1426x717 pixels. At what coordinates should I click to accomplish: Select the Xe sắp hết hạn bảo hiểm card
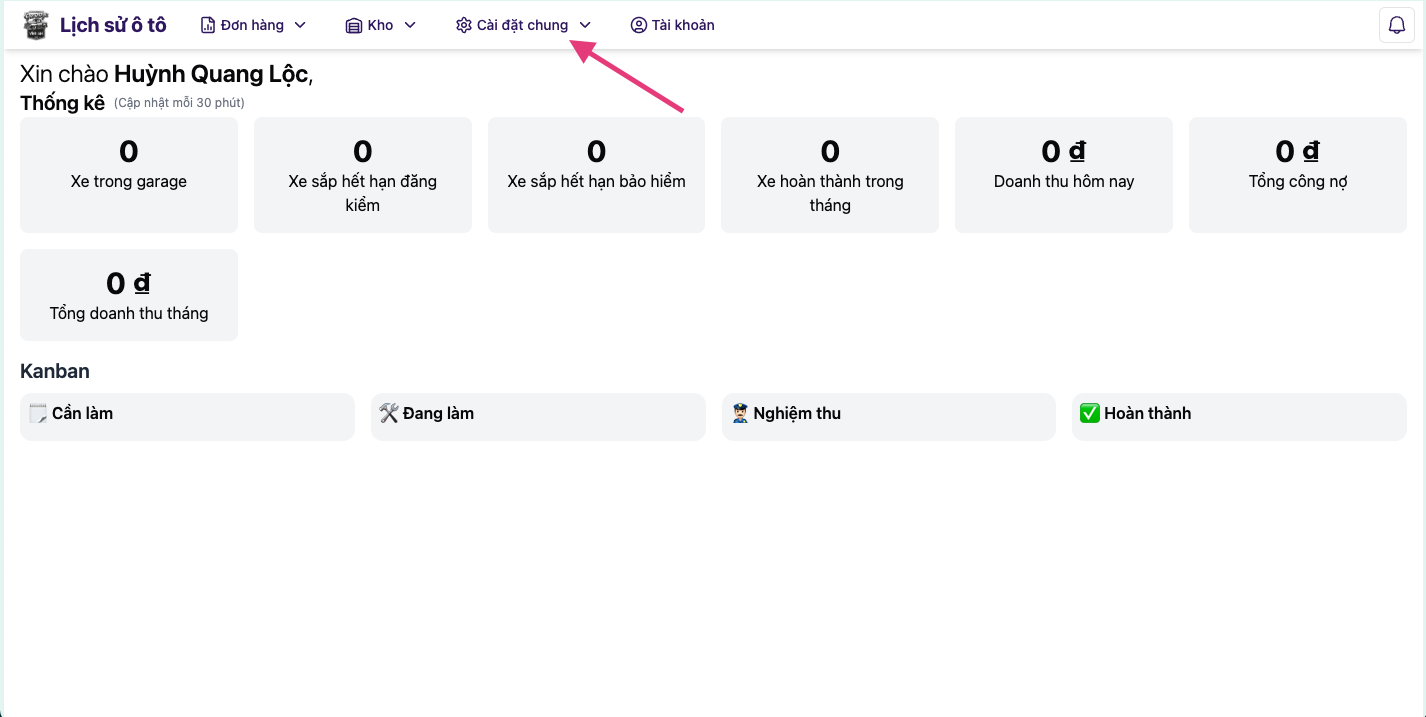click(x=596, y=175)
